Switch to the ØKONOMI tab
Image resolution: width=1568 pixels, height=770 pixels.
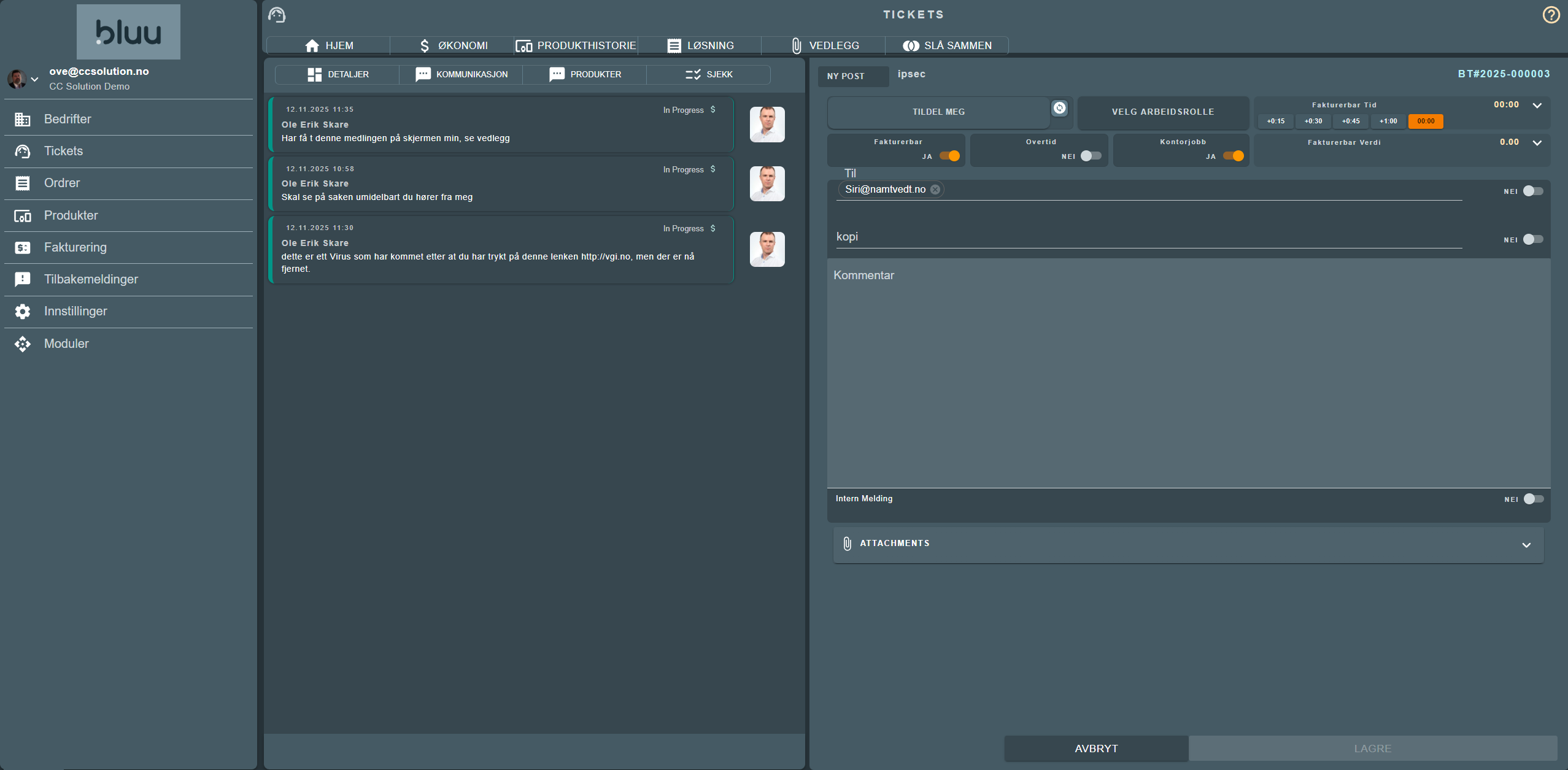(452, 45)
